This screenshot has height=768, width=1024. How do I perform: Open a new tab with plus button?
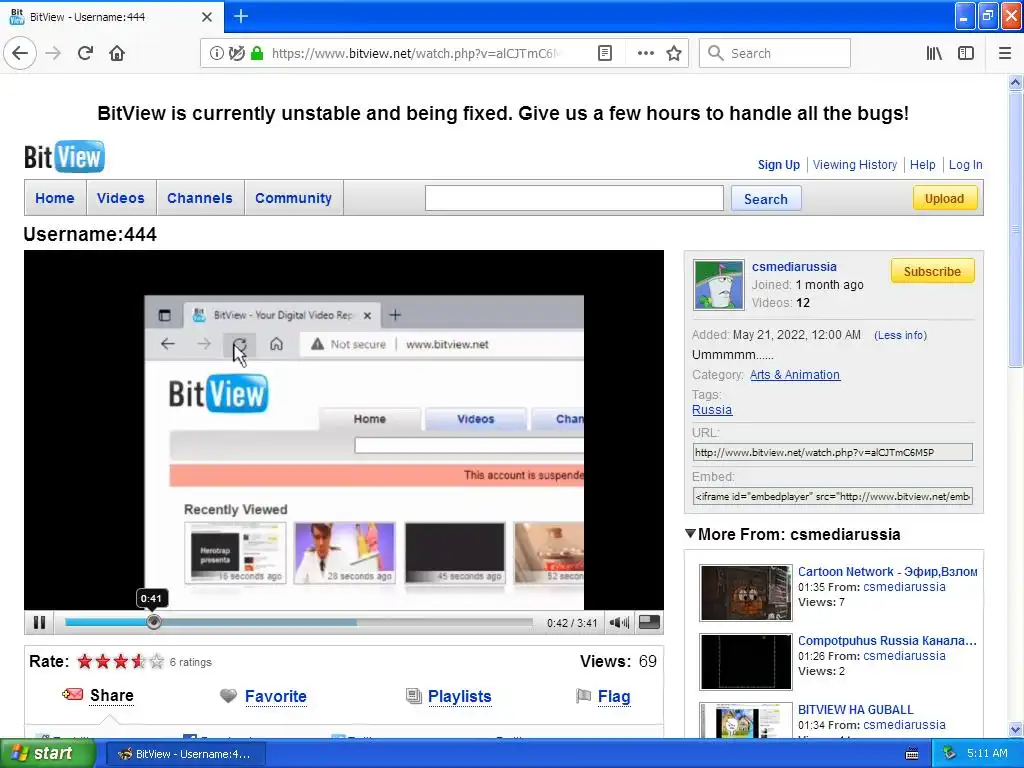(241, 16)
